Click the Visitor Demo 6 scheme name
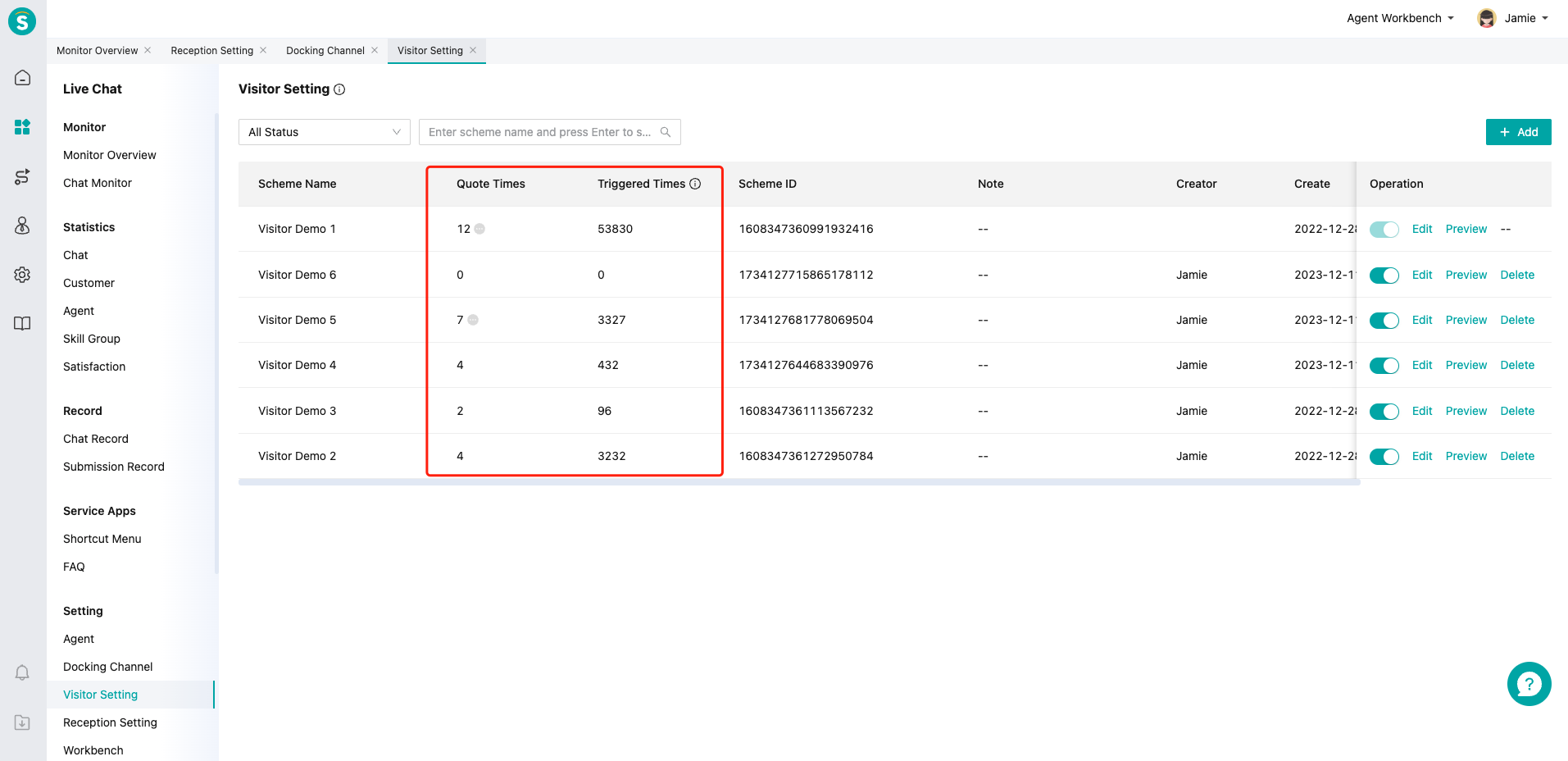Screen dimensions: 1568x761 pyautogui.click(x=297, y=275)
